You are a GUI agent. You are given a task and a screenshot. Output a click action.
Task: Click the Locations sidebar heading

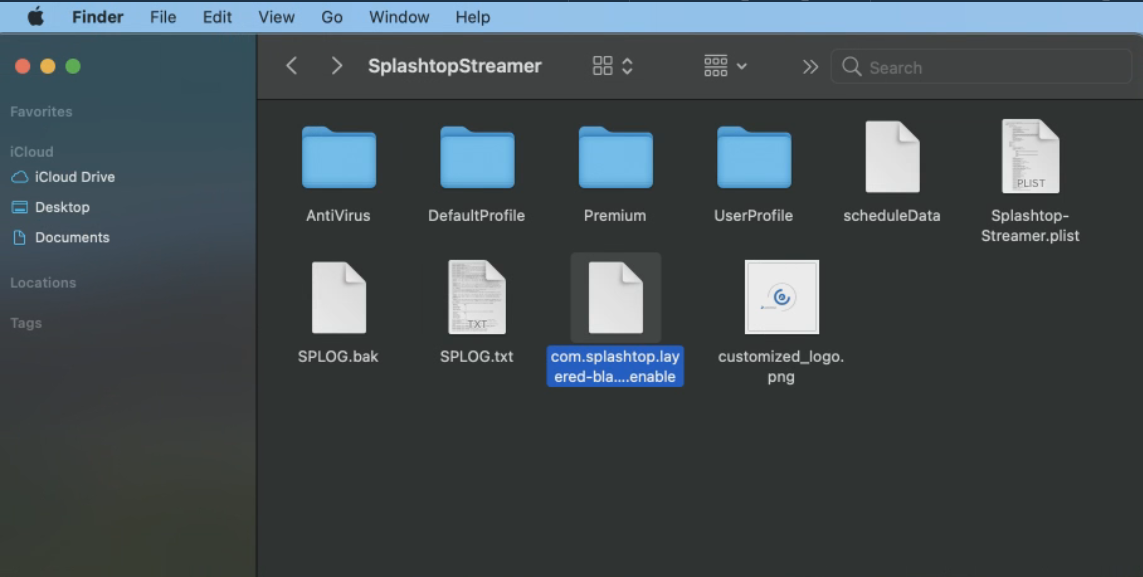pos(43,283)
